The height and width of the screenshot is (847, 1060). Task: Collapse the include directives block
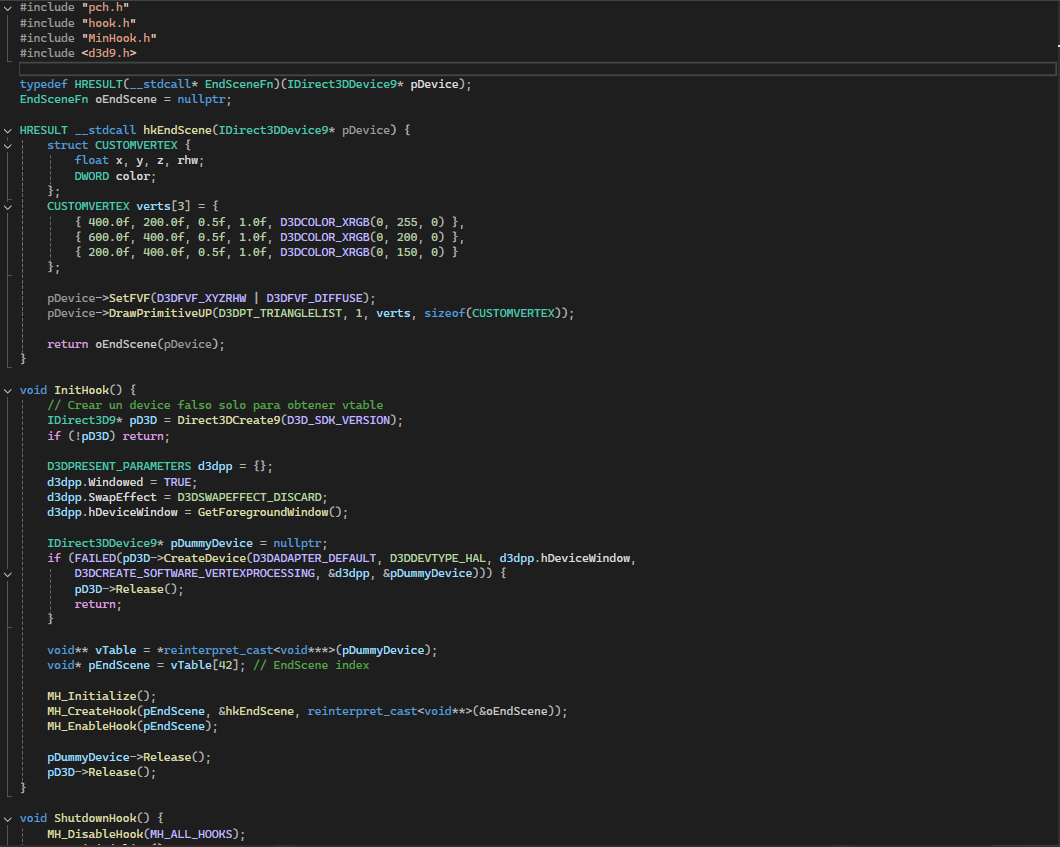pos(7,7)
